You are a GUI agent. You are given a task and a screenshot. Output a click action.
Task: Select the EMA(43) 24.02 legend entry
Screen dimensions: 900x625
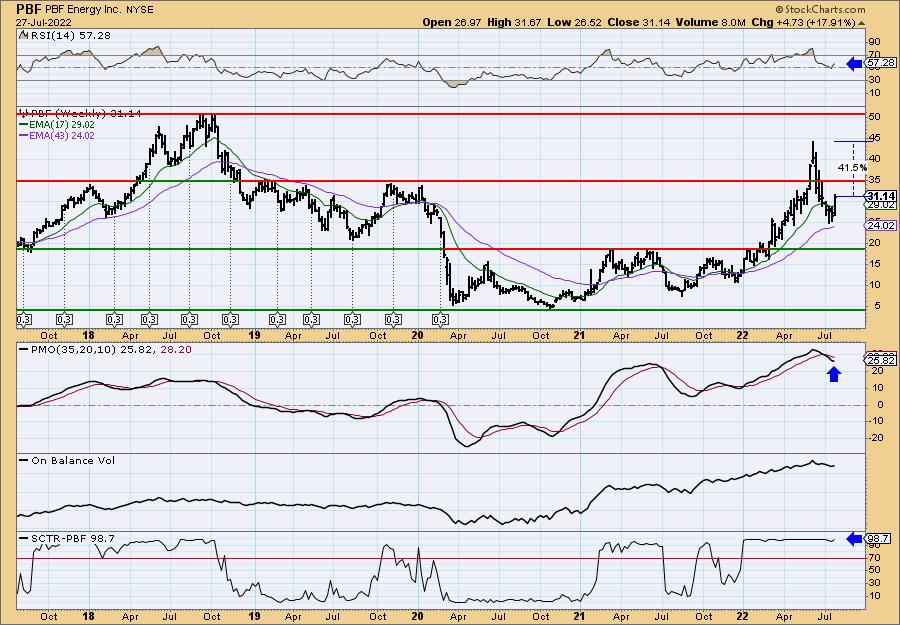tap(57, 136)
